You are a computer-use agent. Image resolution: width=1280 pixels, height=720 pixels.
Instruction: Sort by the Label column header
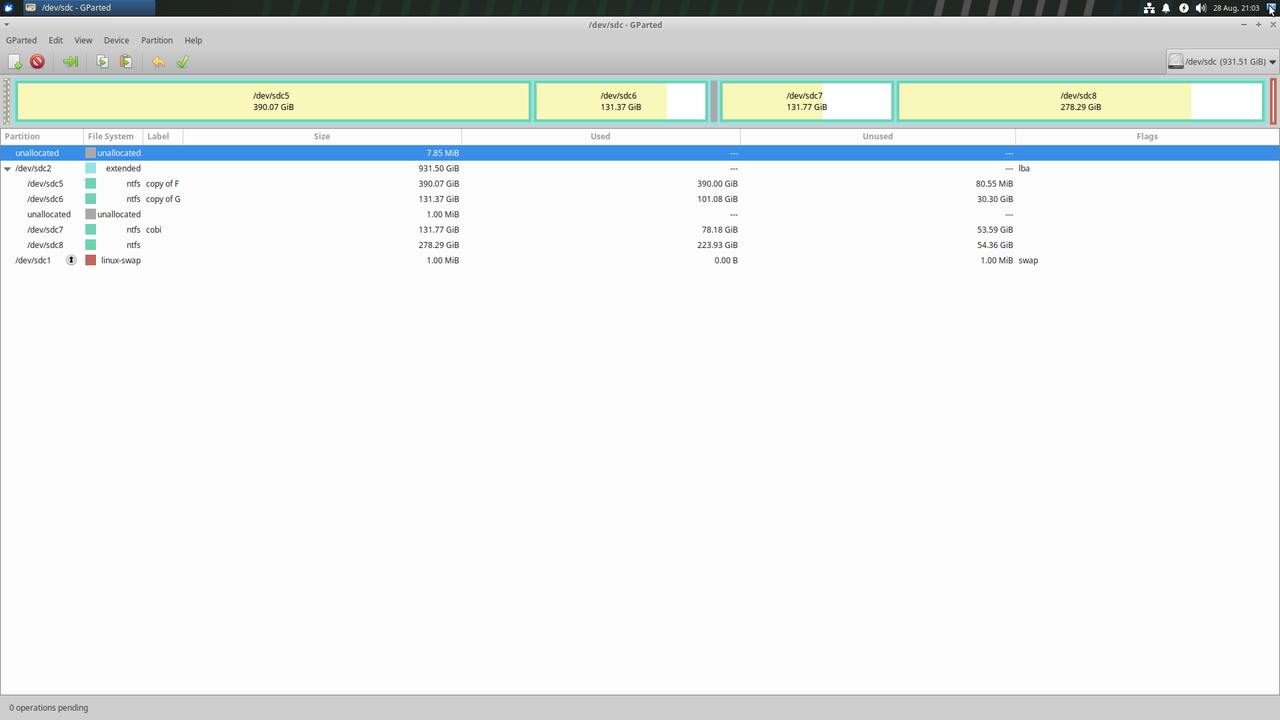pyautogui.click(x=163, y=136)
